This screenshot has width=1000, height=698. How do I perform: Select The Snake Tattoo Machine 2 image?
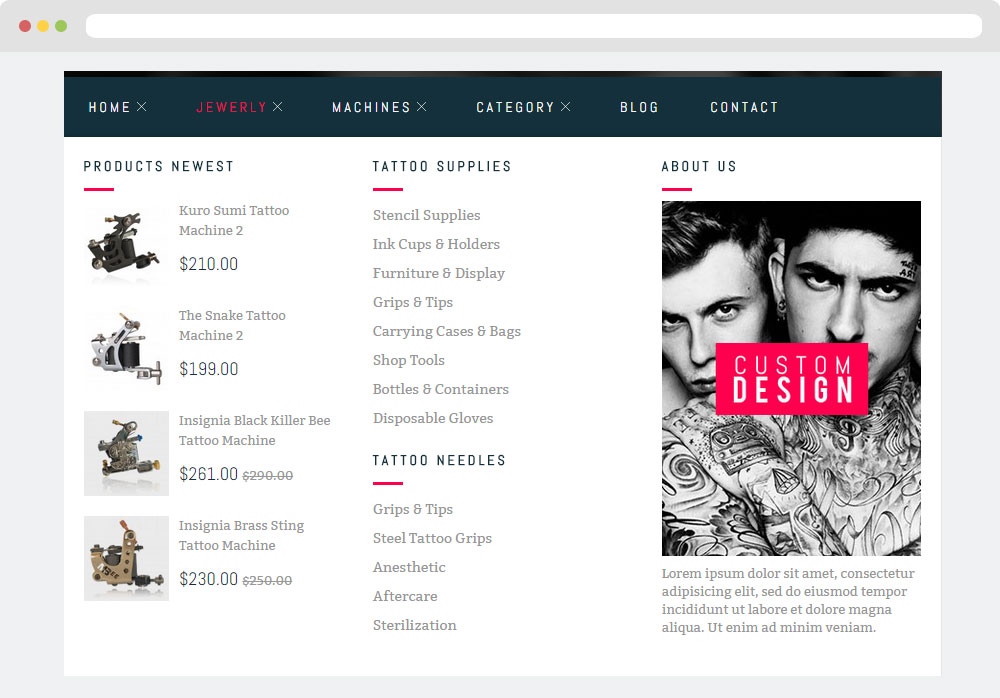tap(125, 348)
